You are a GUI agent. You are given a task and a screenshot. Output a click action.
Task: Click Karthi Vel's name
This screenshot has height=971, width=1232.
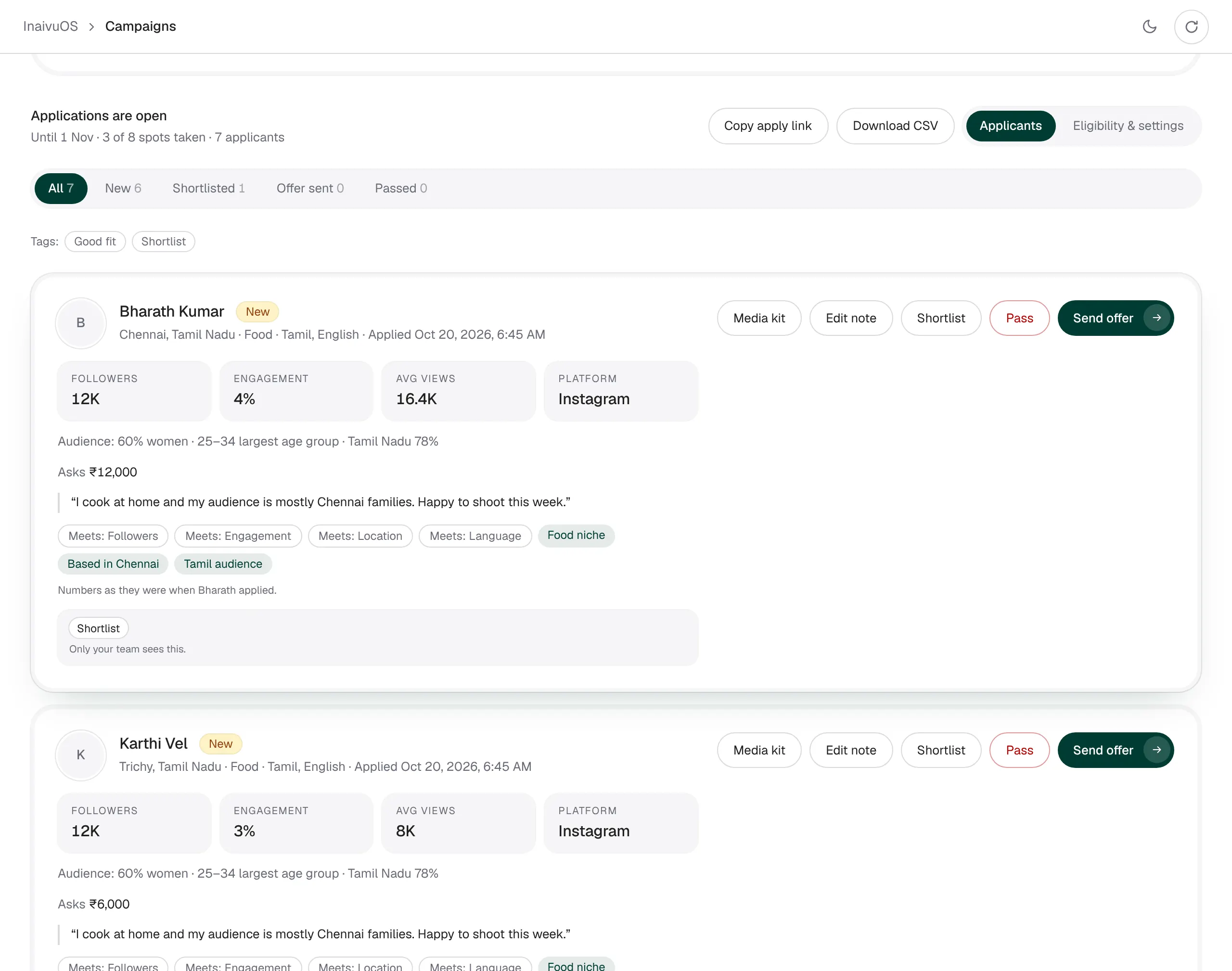coord(154,743)
